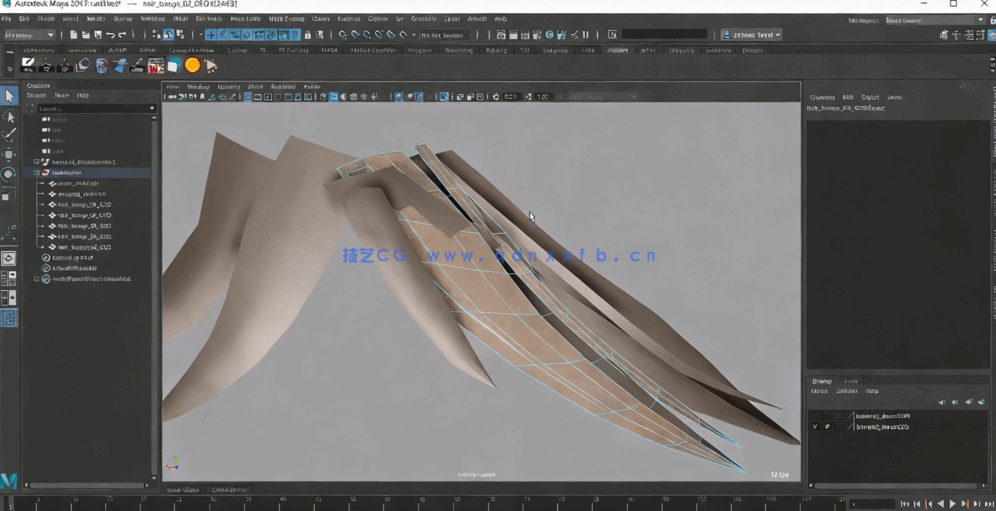Viewport: 996px width, 511px height.
Task: Toggle P playback box on second layer
Action: pos(827,427)
